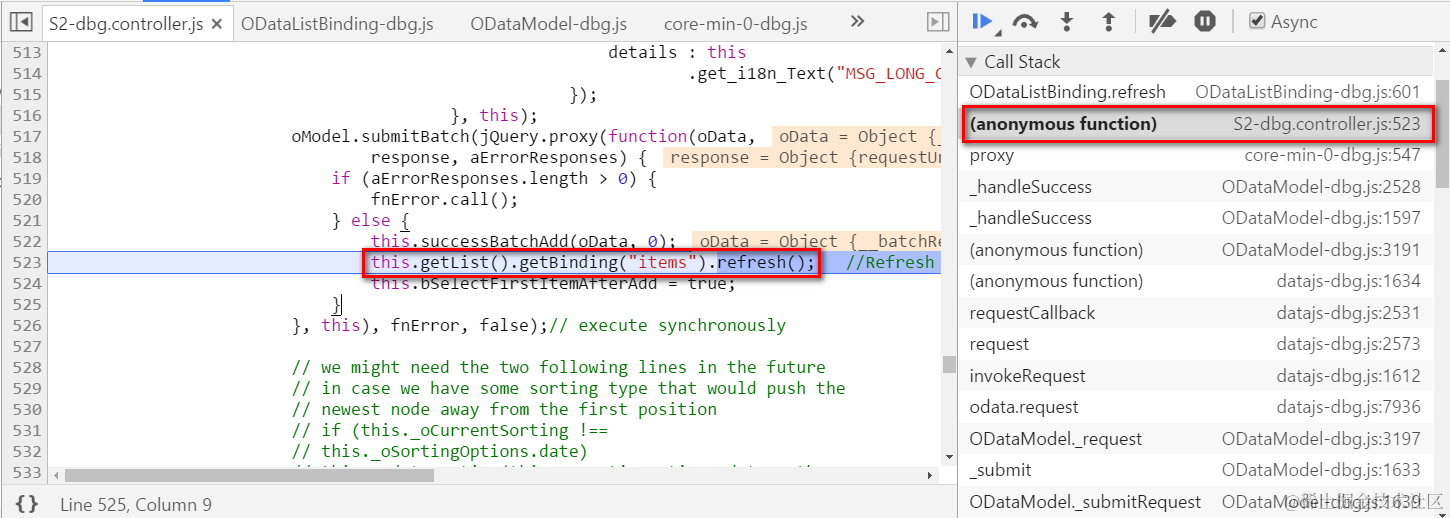
Task: Select requestCallback stack frame
Action: pos(1196,313)
